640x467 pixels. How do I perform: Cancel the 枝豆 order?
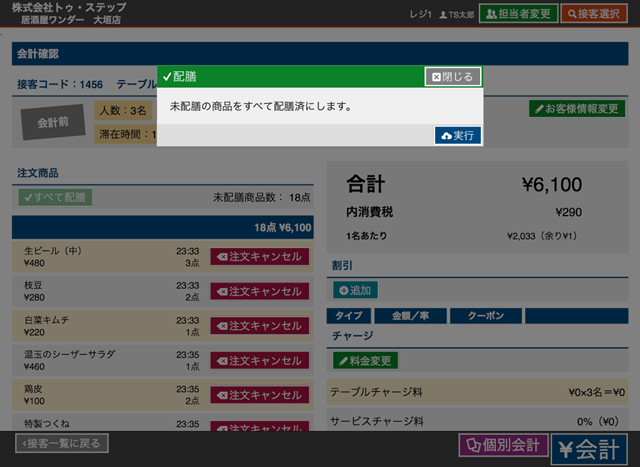tap(259, 291)
